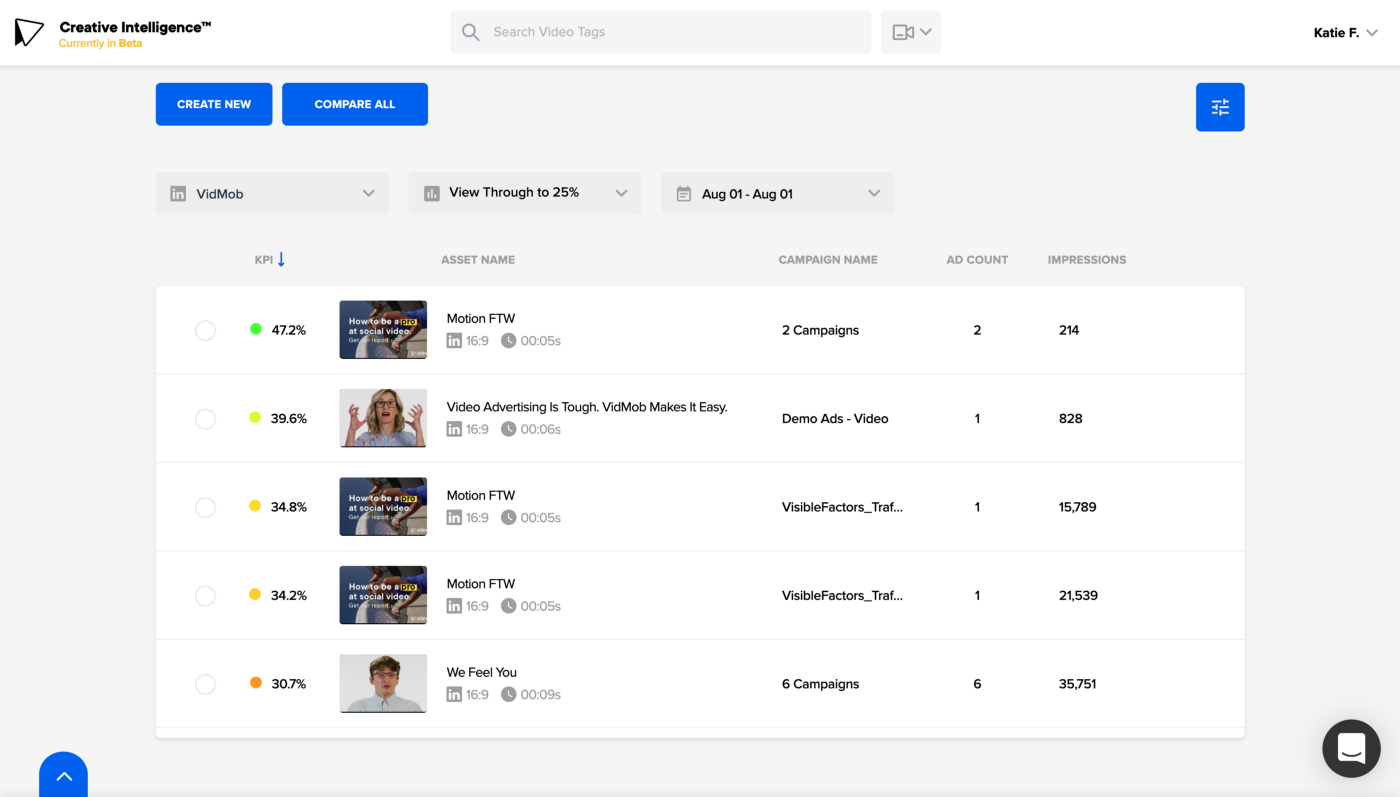The width and height of the screenshot is (1400, 797).
Task: Open the chat support bubble icon
Action: point(1351,748)
